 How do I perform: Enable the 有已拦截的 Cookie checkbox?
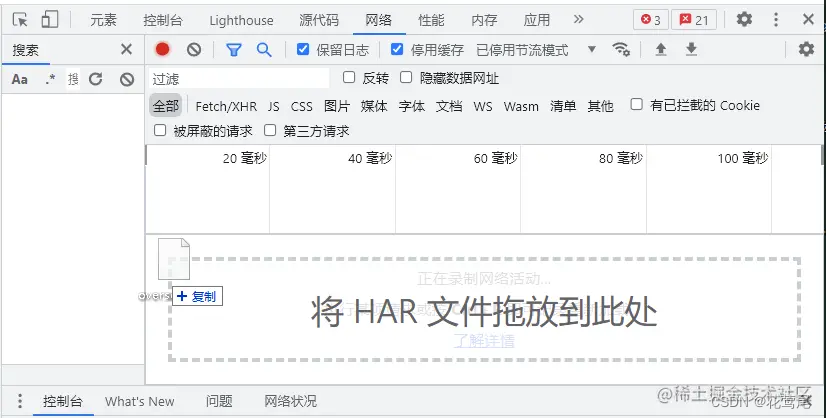point(636,104)
